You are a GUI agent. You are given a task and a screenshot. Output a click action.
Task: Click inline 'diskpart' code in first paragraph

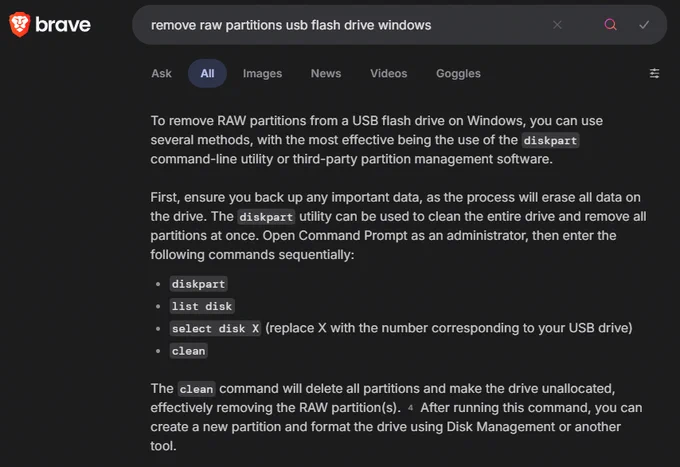coord(550,140)
